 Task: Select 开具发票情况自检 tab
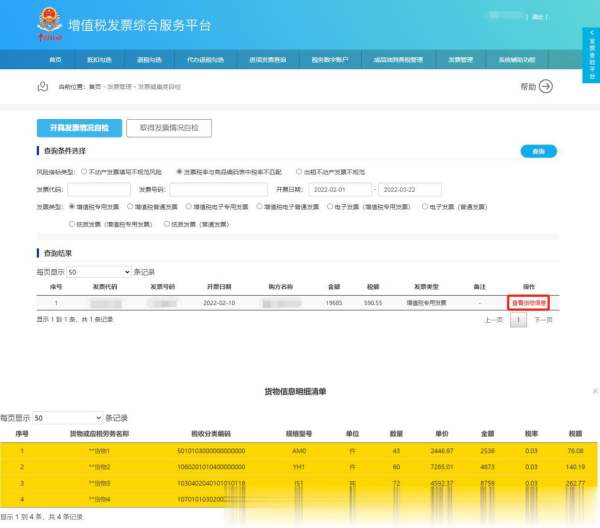(x=79, y=128)
